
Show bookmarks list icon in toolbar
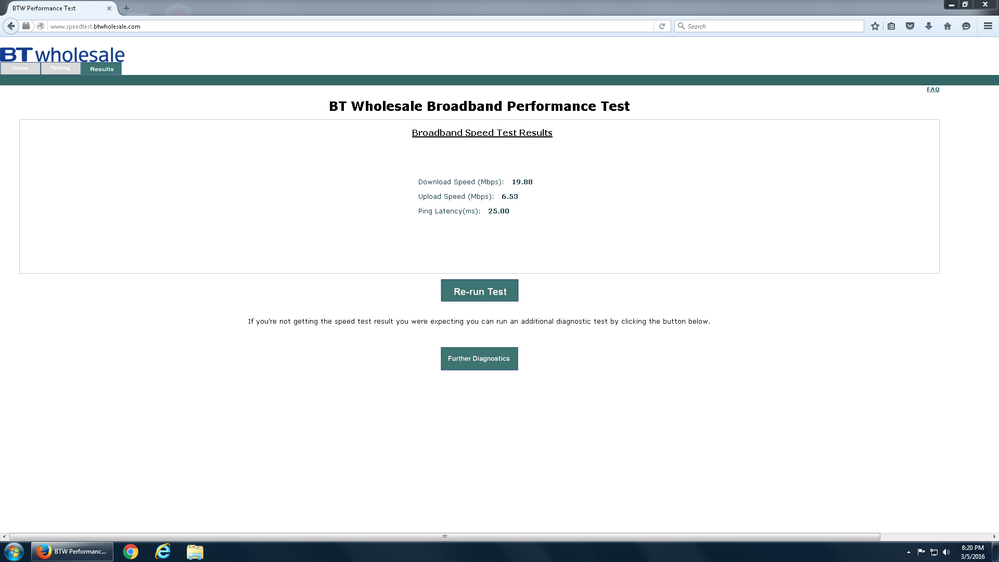[x=891, y=26]
